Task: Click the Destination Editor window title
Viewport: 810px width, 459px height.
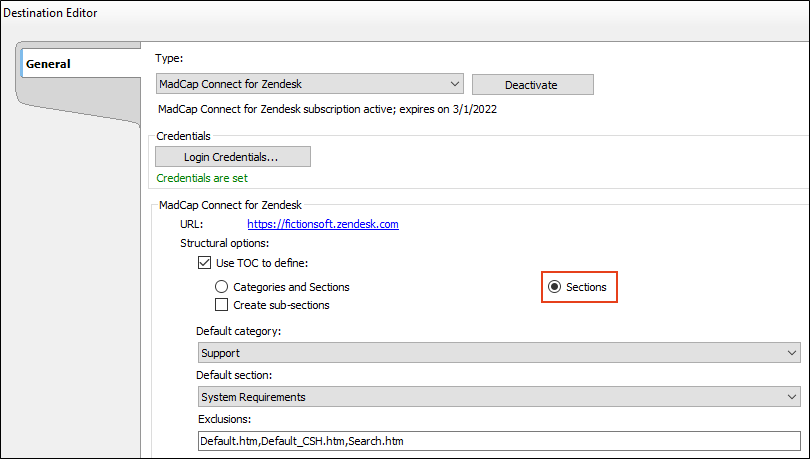Action: point(50,13)
